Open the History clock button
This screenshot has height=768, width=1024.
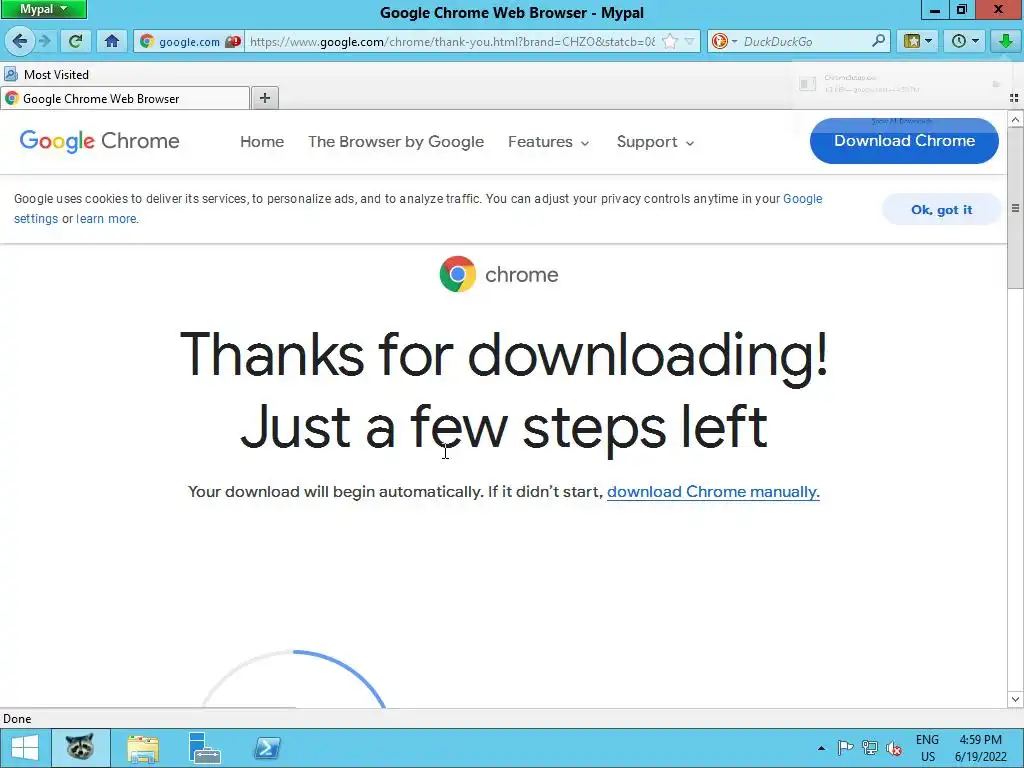click(x=965, y=41)
